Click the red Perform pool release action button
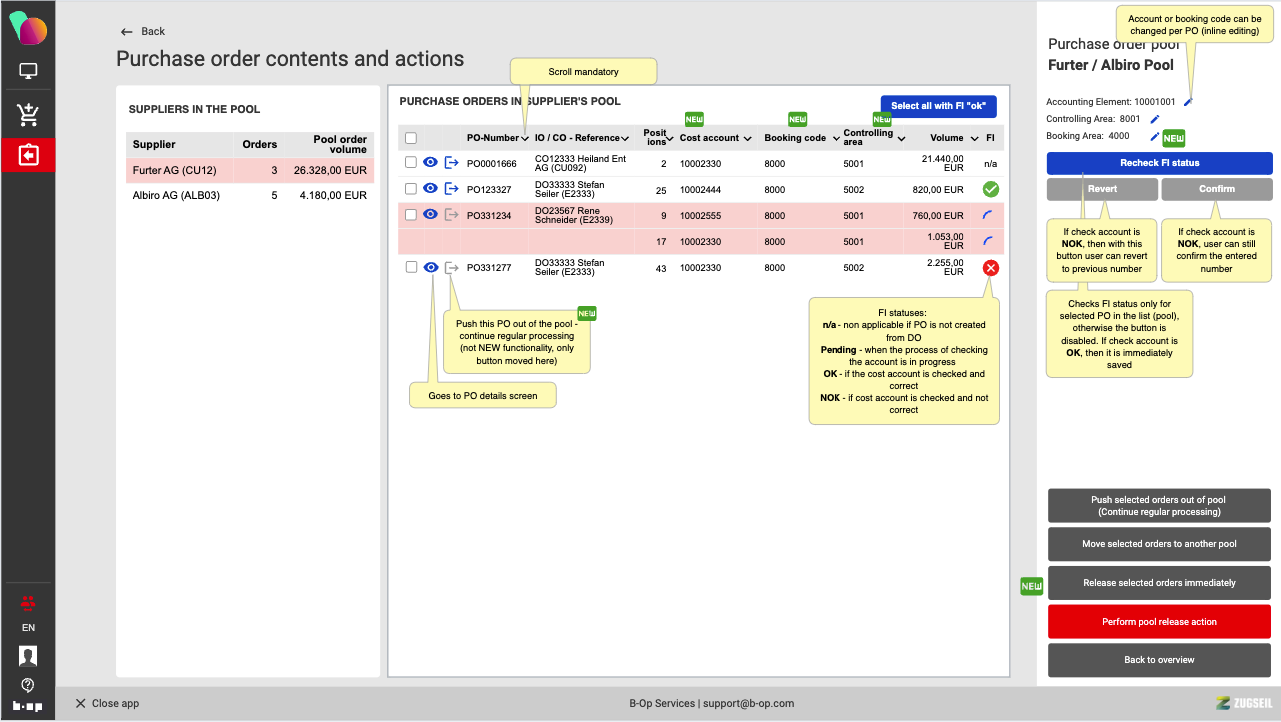Image resolution: width=1281 pixels, height=722 pixels. pos(1159,622)
